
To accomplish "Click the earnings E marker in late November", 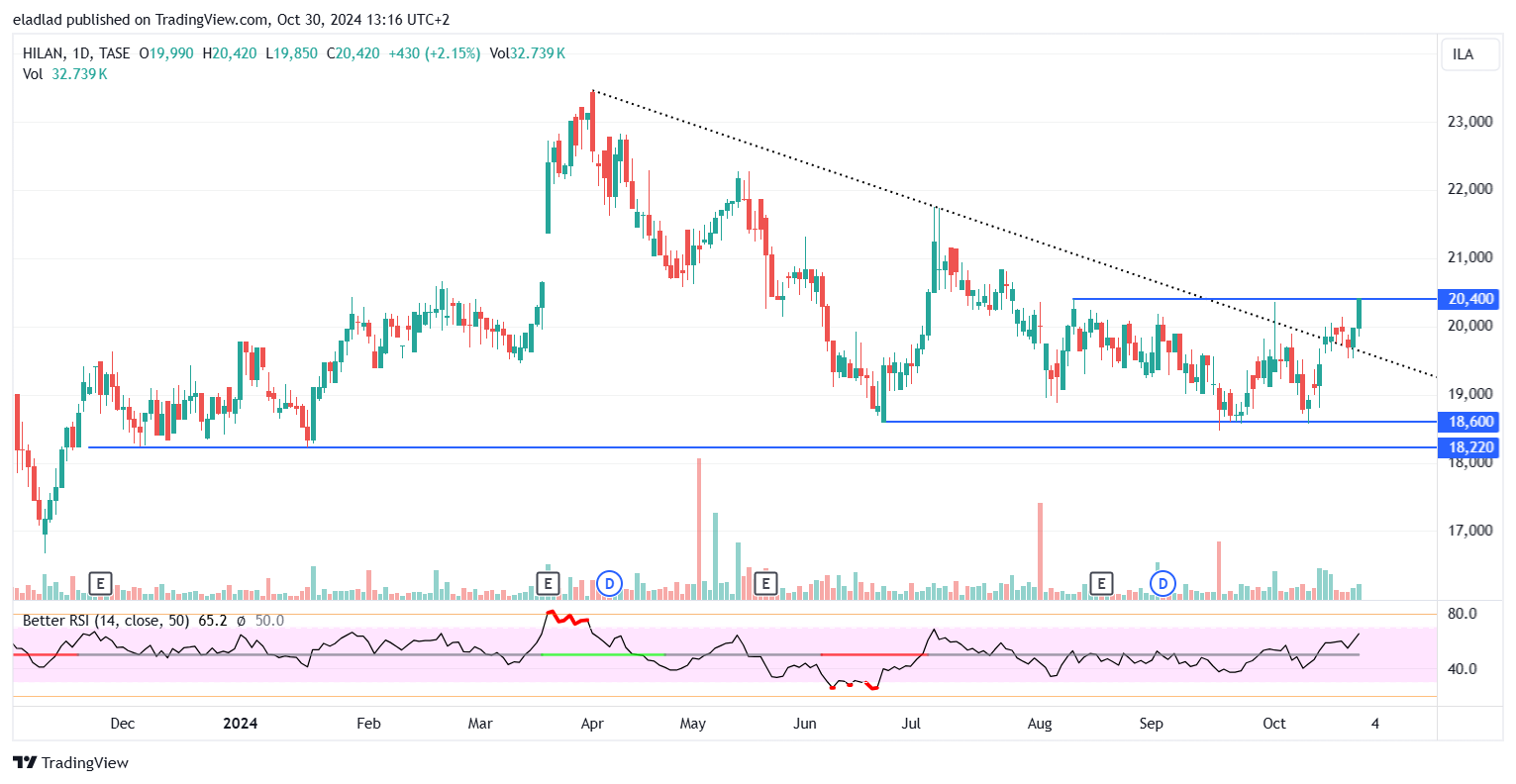I will click(100, 584).
